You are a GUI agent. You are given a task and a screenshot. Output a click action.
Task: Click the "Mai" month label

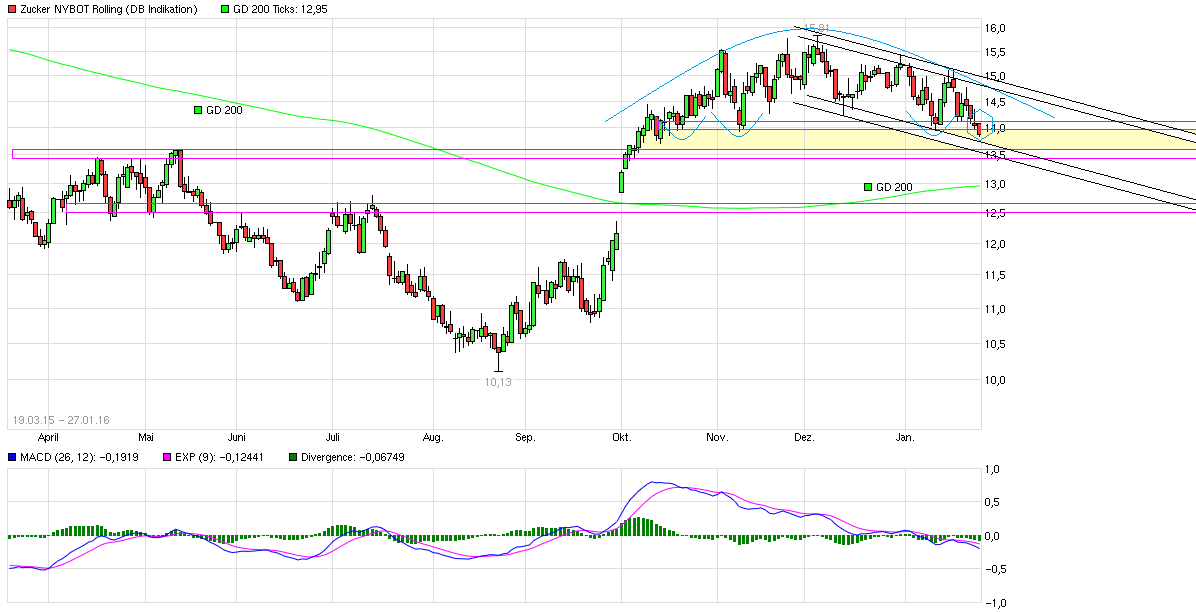coord(146,438)
